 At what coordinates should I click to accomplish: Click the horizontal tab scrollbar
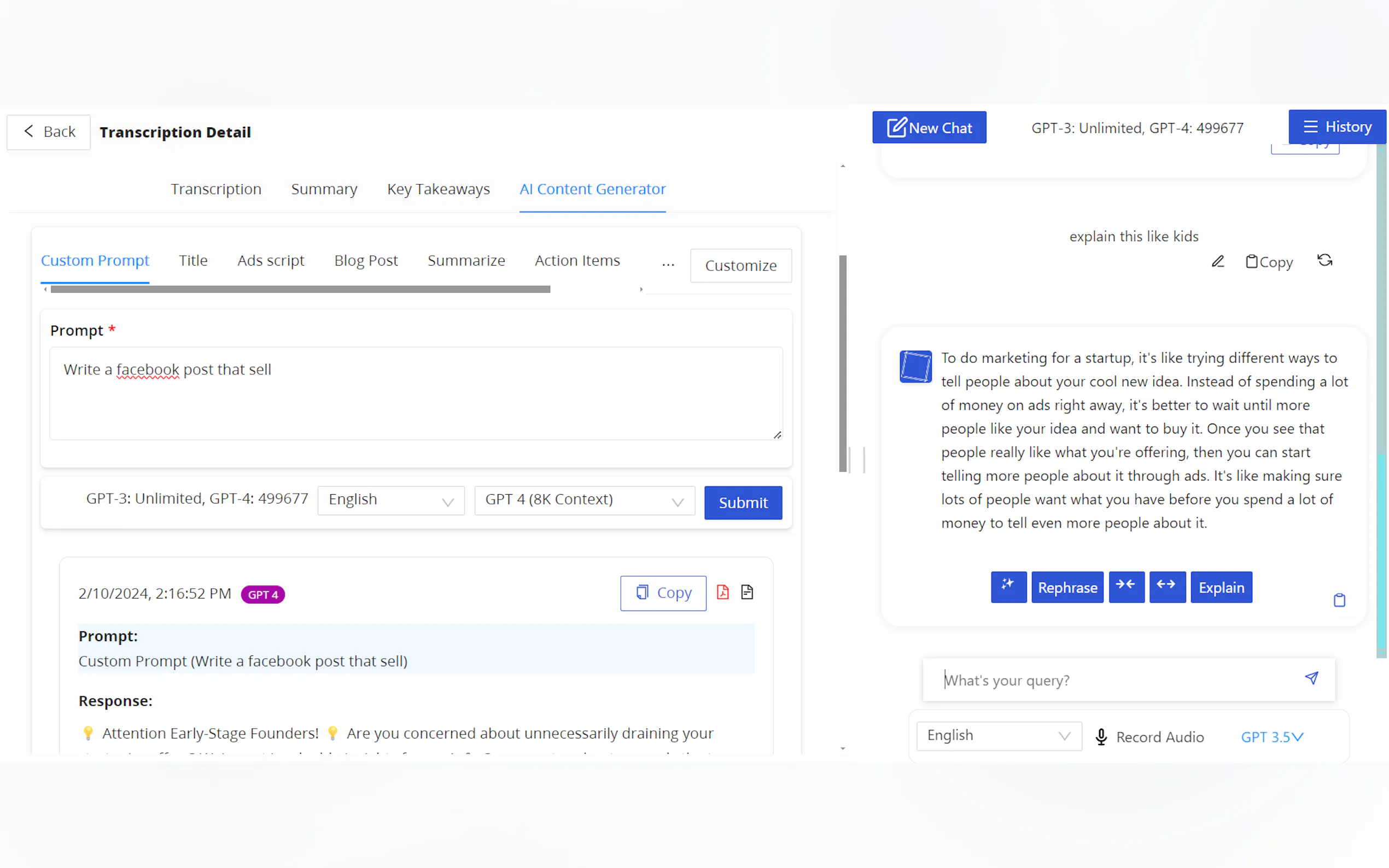[x=300, y=289]
